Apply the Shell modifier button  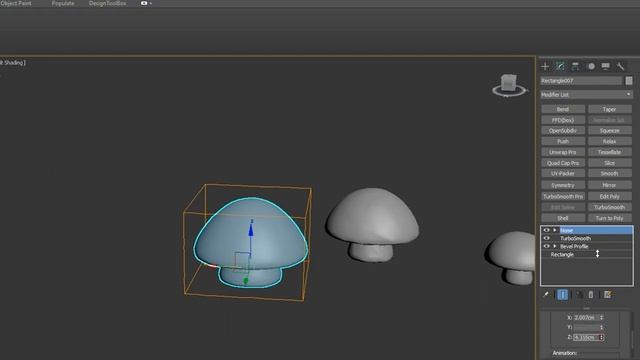tap(563, 218)
